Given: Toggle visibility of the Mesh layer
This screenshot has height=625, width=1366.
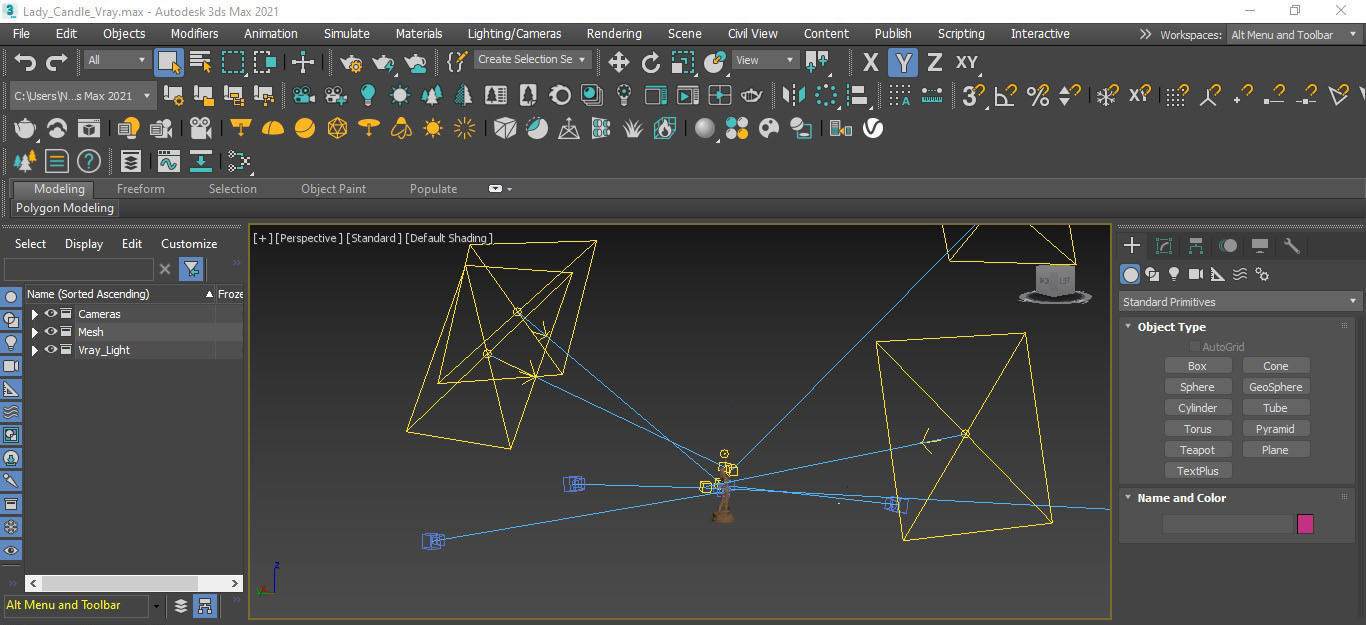Looking at the screenshot, I should (51, 332).
